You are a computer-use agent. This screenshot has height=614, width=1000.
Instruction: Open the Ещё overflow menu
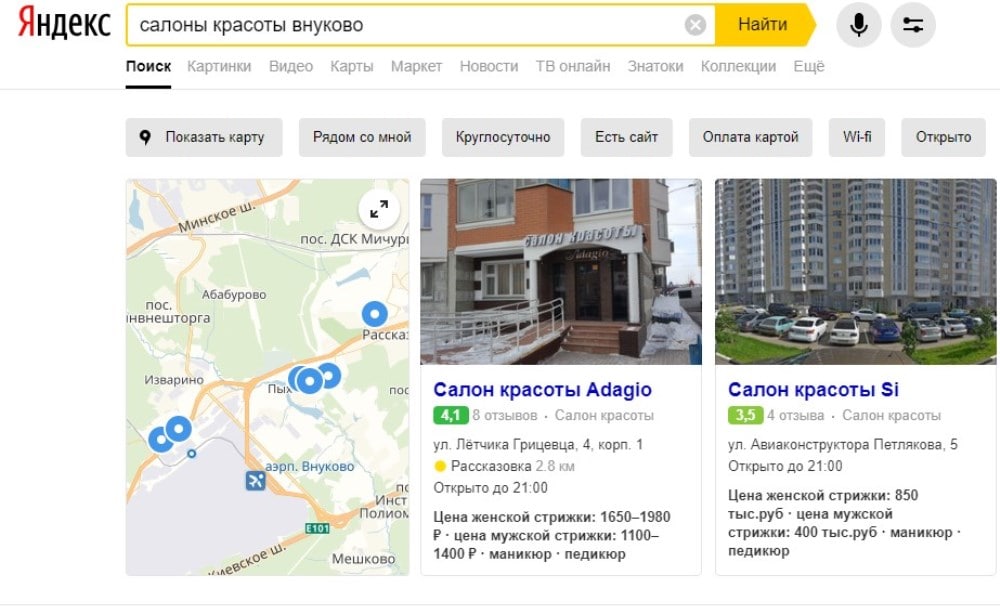tap(809, 65)
